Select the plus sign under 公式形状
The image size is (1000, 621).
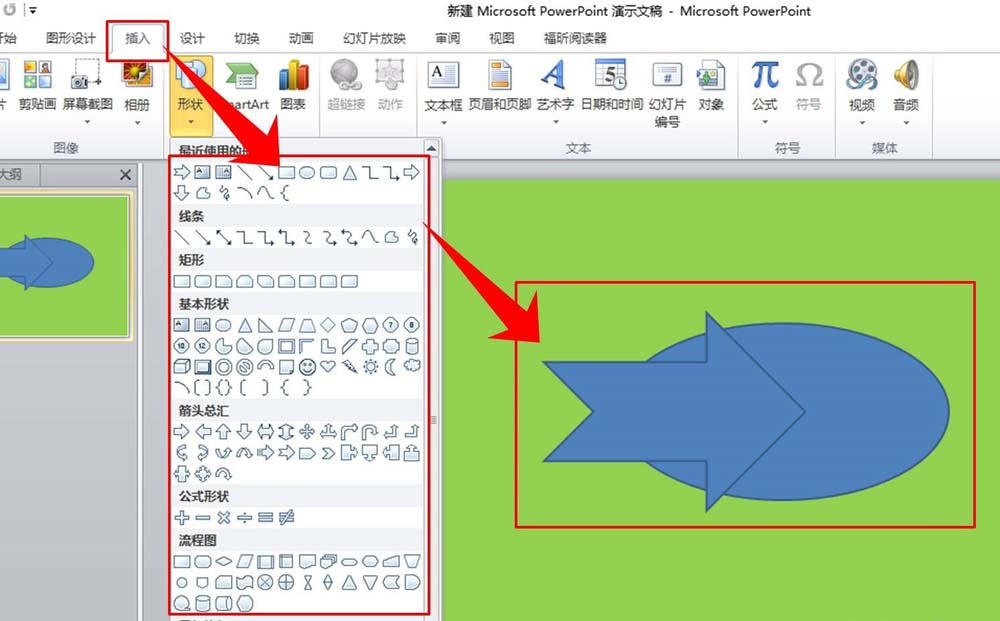tap(182, 518)
